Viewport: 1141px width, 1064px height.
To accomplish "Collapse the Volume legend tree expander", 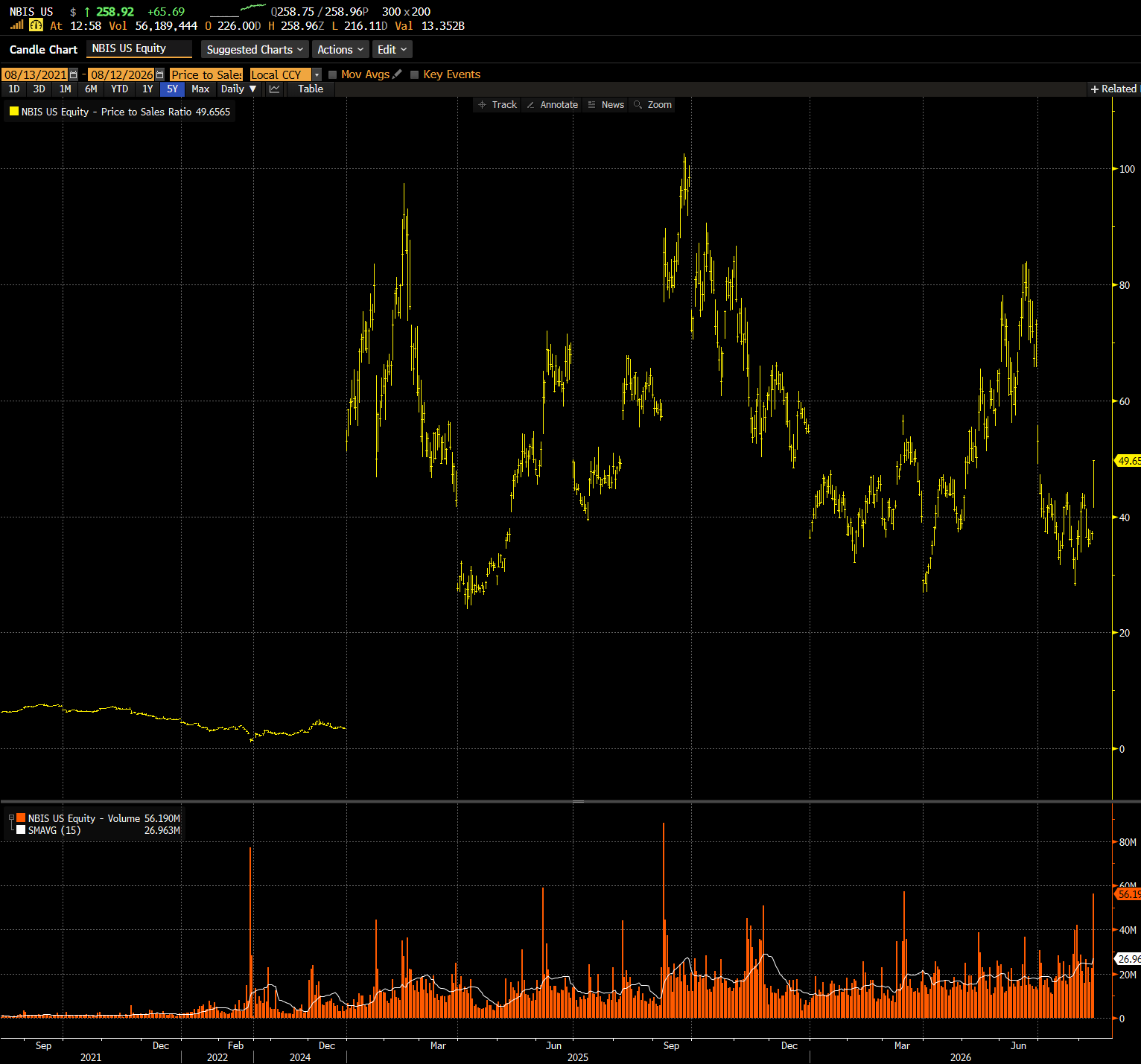I will click(x=11, y=818).
